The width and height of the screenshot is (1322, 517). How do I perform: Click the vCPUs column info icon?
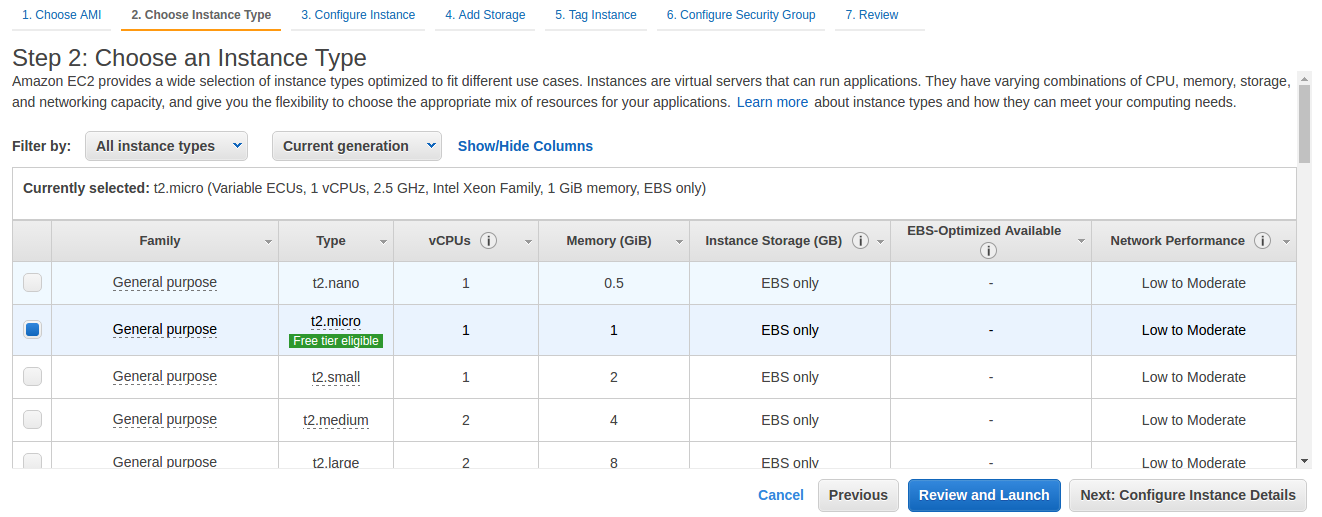(x=489, y=241)
